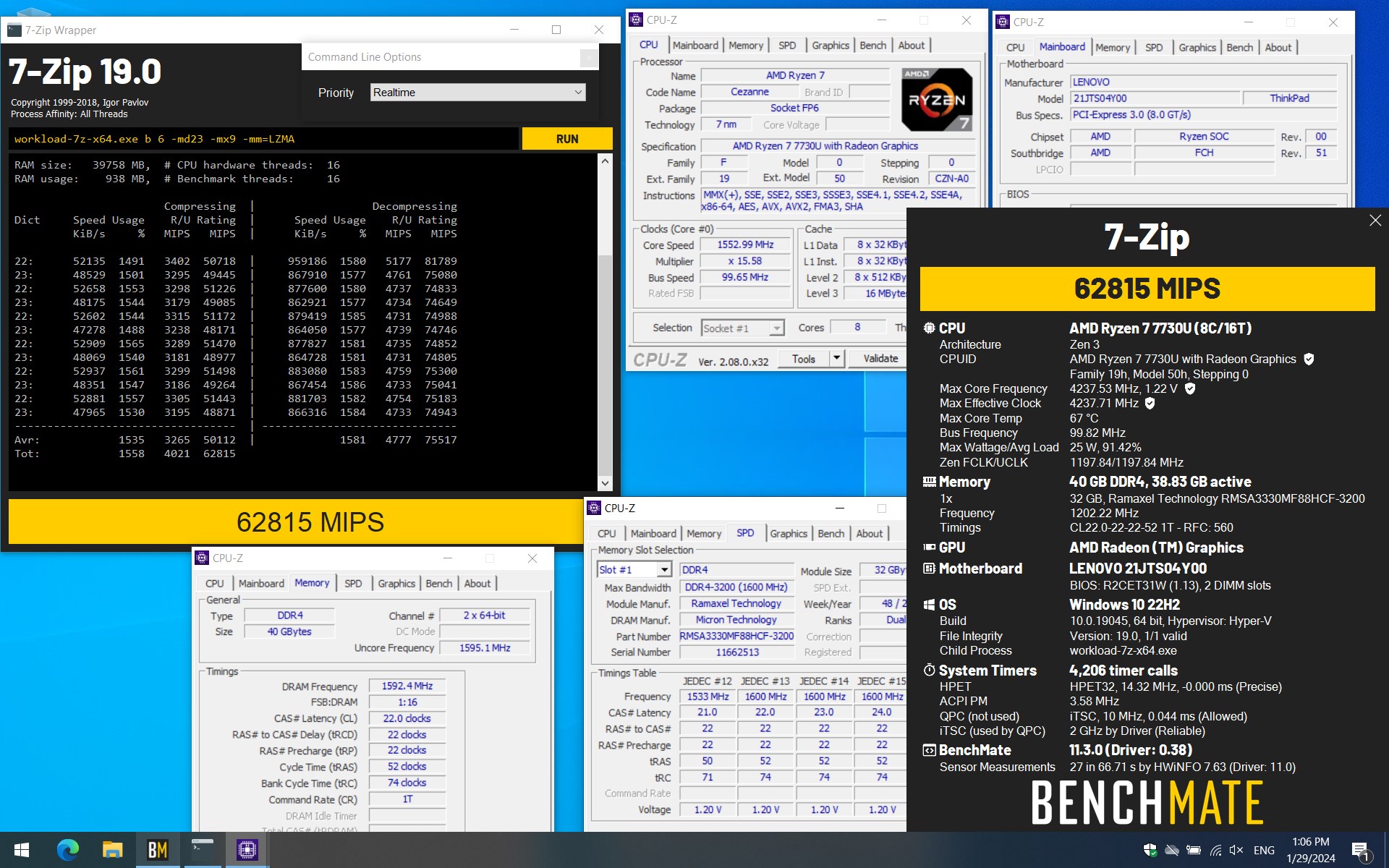Select About tab in top CPU-Z processor window
Image resolution: width=1389 pixels, height=868 pixels.
click(x=911, y=45)
